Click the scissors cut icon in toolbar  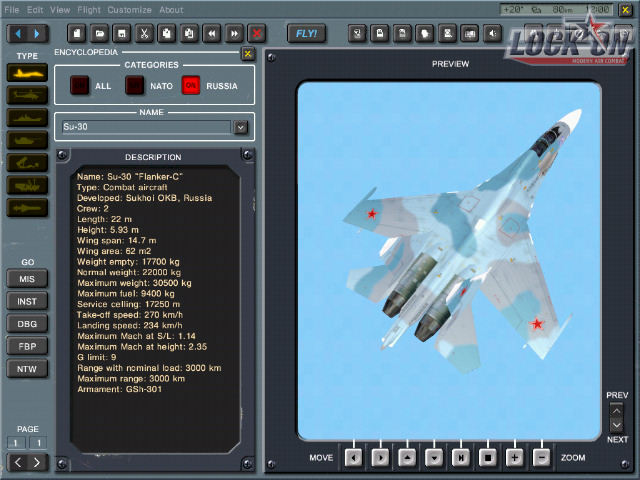tap(144, 33)
